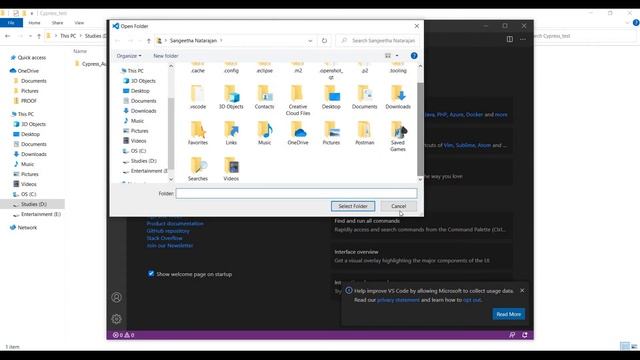Open the GitHub repository link
Viewport: 640px width, 360px height.
168,231
